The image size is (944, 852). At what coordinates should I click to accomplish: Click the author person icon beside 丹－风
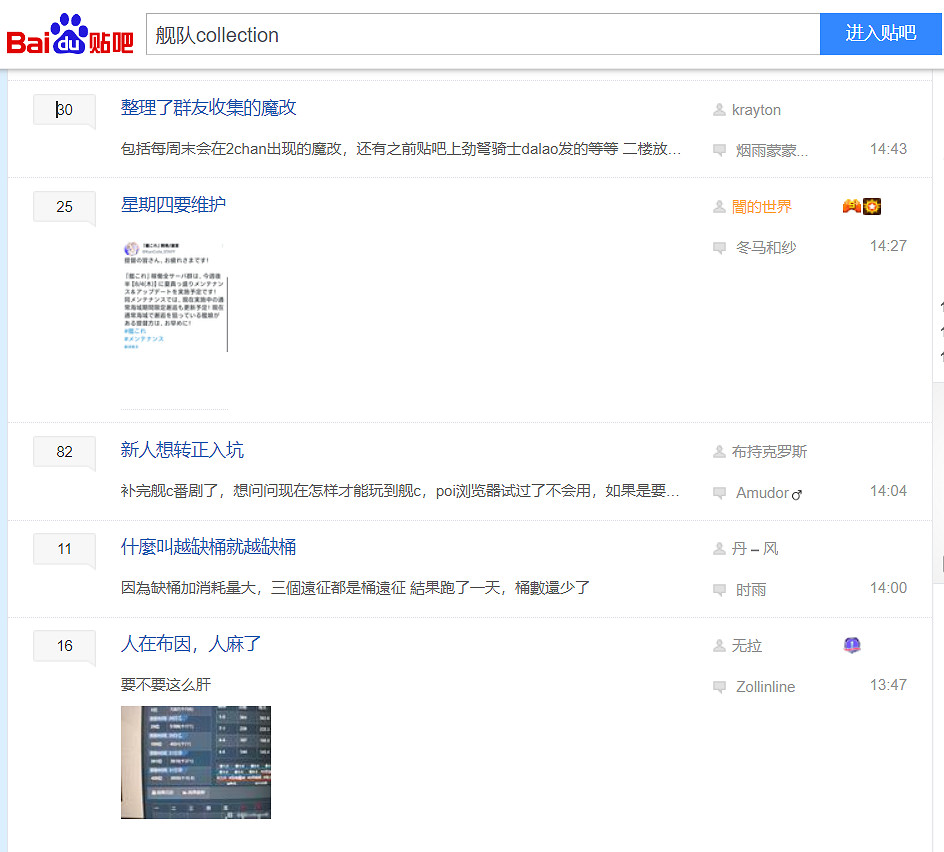719,549
